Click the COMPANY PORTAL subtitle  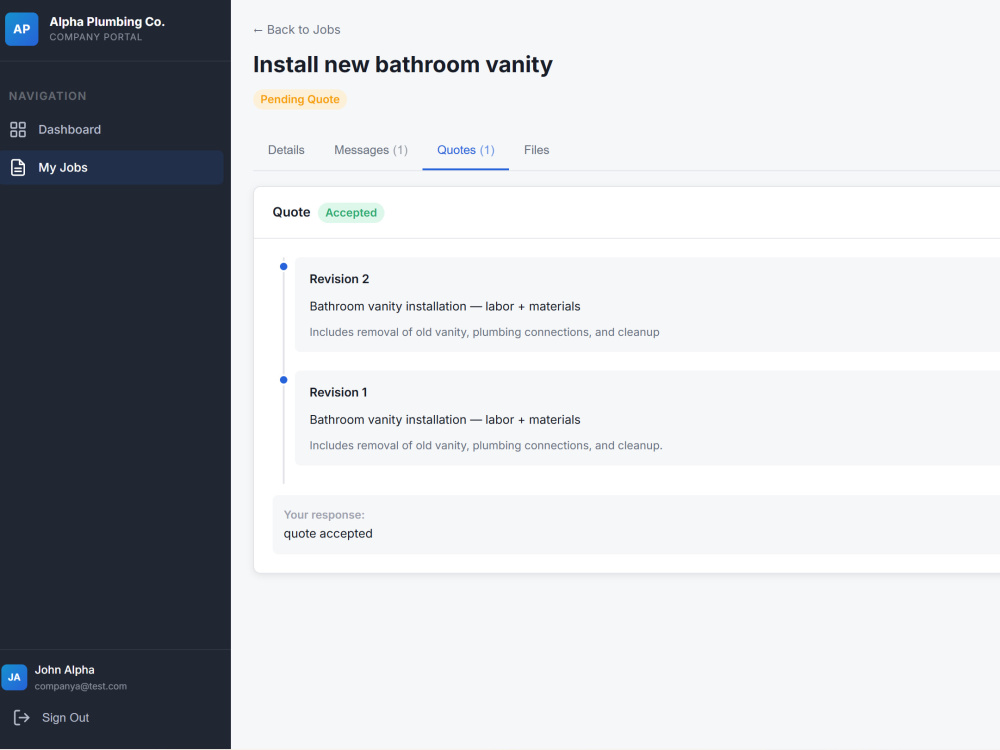(x=96, y=37)
